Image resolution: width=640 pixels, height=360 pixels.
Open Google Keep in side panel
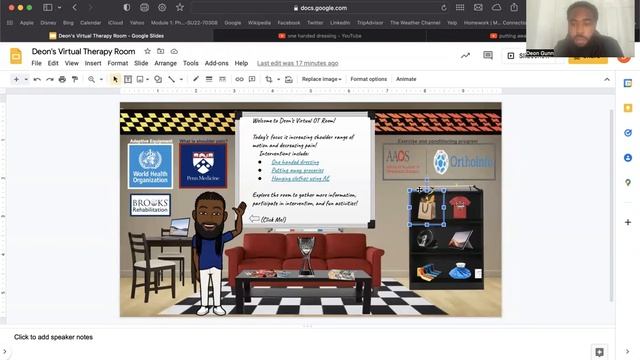tap(628, 108)
